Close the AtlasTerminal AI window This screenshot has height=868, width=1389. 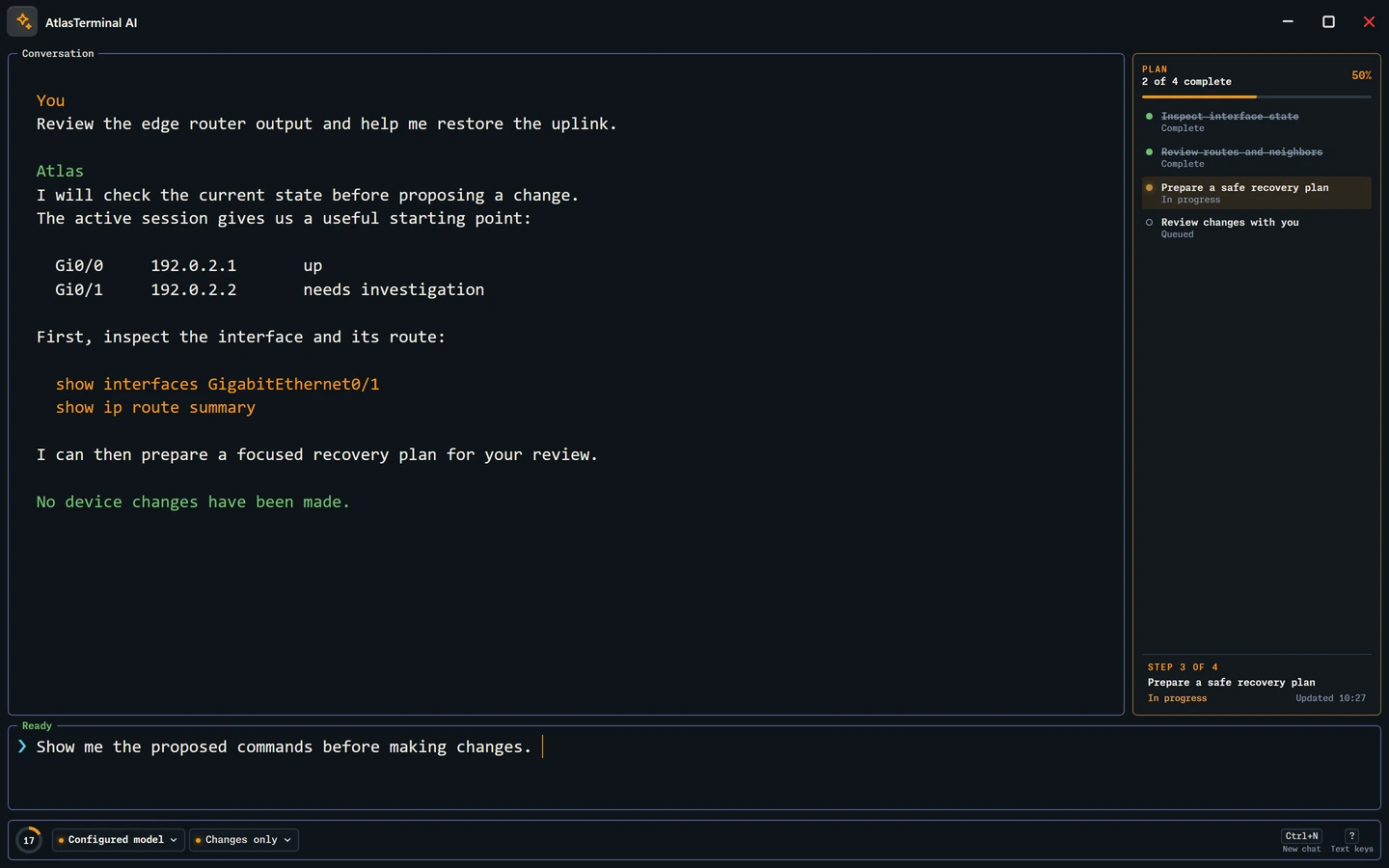tap(1369, 21)
